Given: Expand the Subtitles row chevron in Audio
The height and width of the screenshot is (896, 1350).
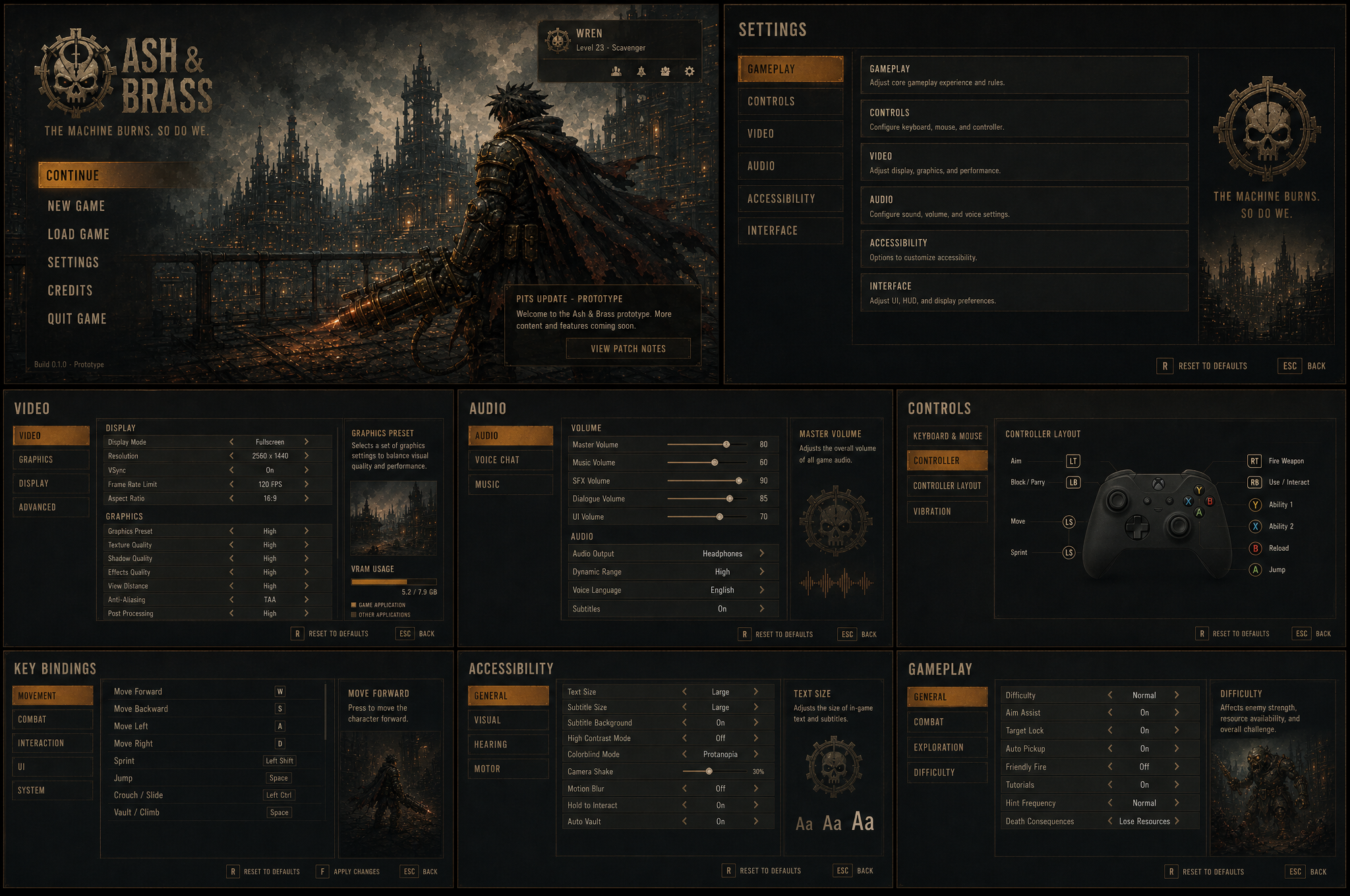Looking at the screenshot, I should coord(761,609).
